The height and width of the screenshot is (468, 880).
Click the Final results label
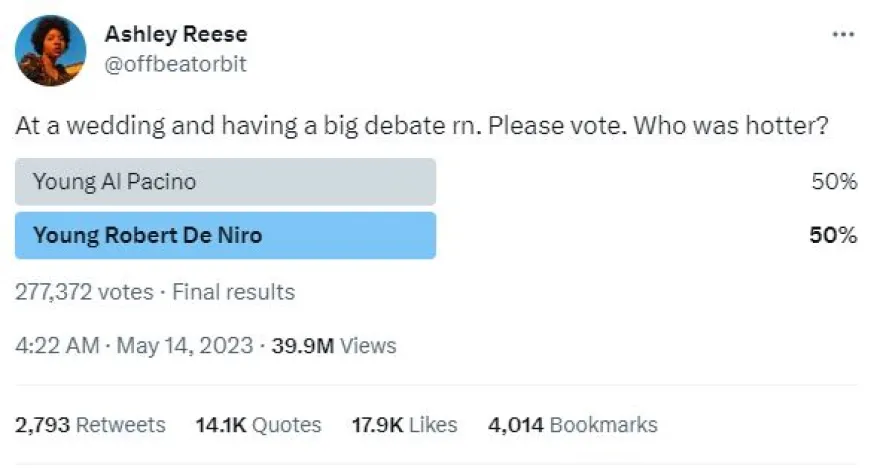tap(234, 292)
